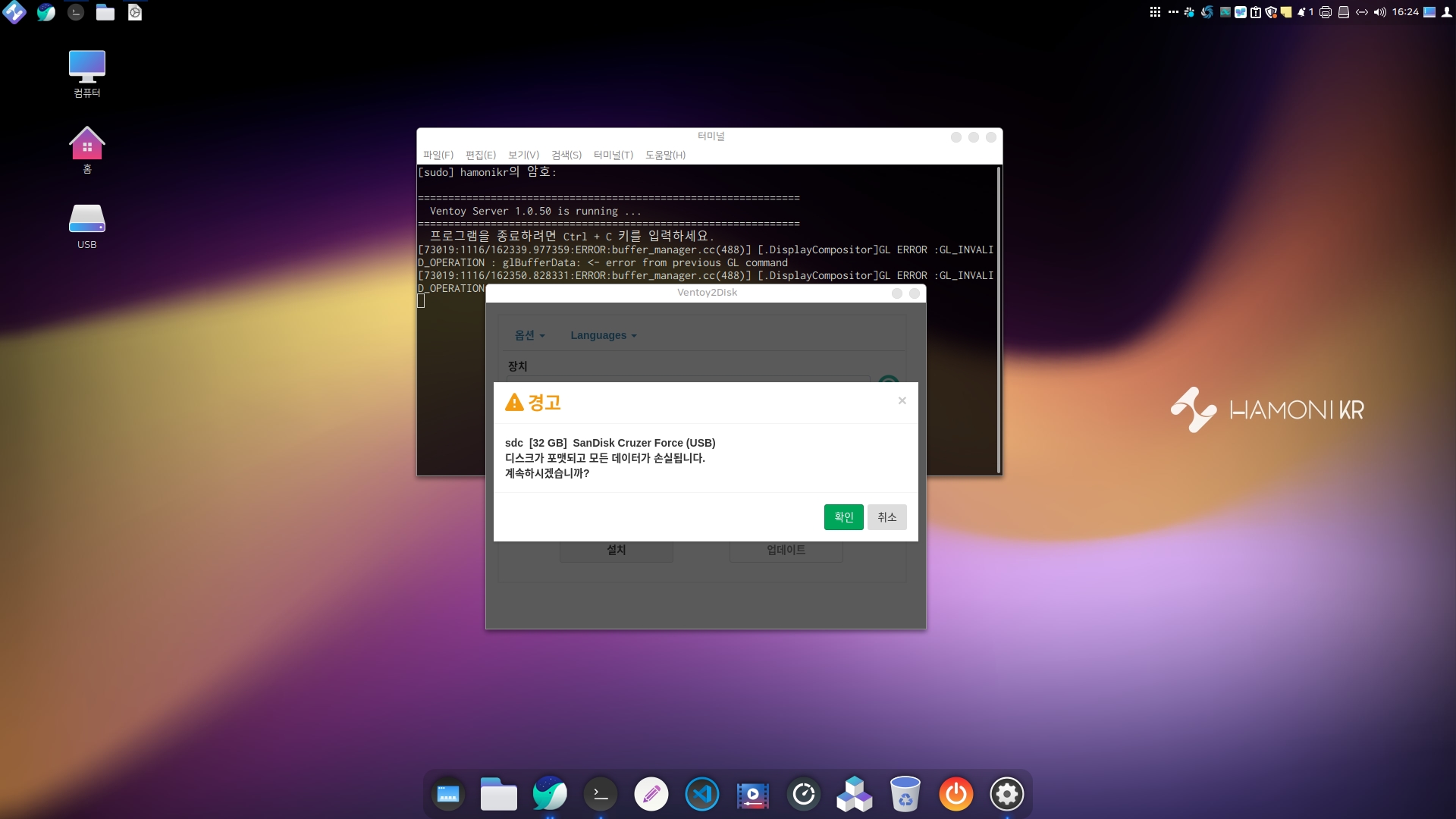Open the 도움말(H) terminal menu
Image resolution: width=1456 pixels, height=819 pixels.
coord(665,155)
